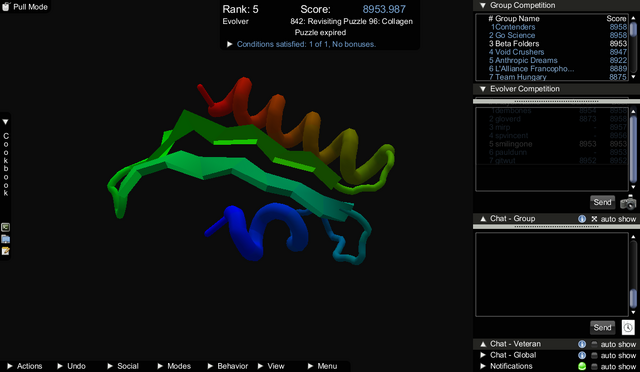Open the Cookbook notepad edit icon

click(5, 251)
